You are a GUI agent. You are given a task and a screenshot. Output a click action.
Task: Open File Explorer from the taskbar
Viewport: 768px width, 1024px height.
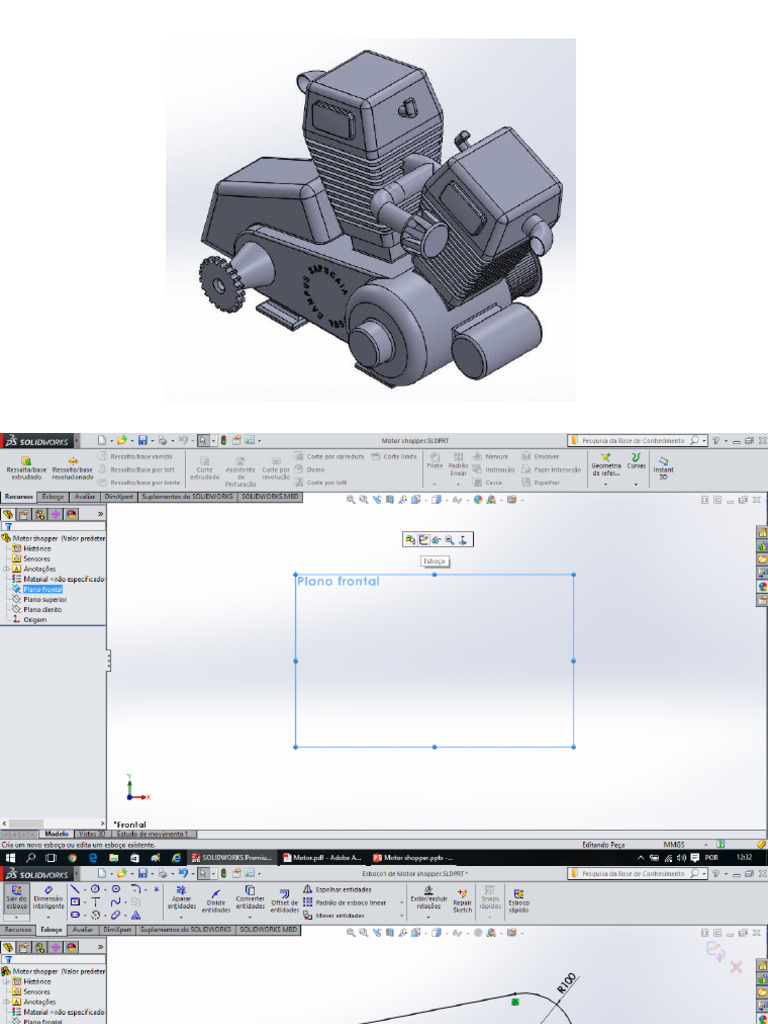tap(113, 857)
